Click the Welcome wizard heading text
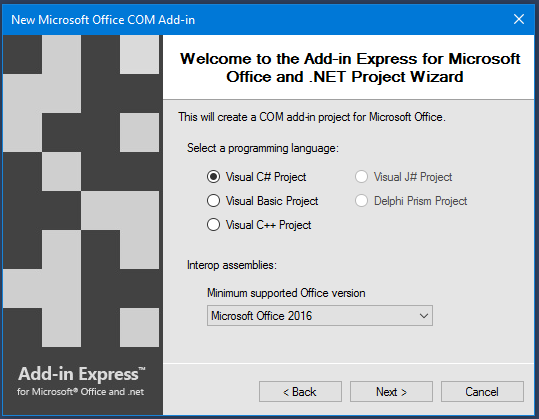Image resolution: width=539 pixels, height=419 pixels. (350, 68)
